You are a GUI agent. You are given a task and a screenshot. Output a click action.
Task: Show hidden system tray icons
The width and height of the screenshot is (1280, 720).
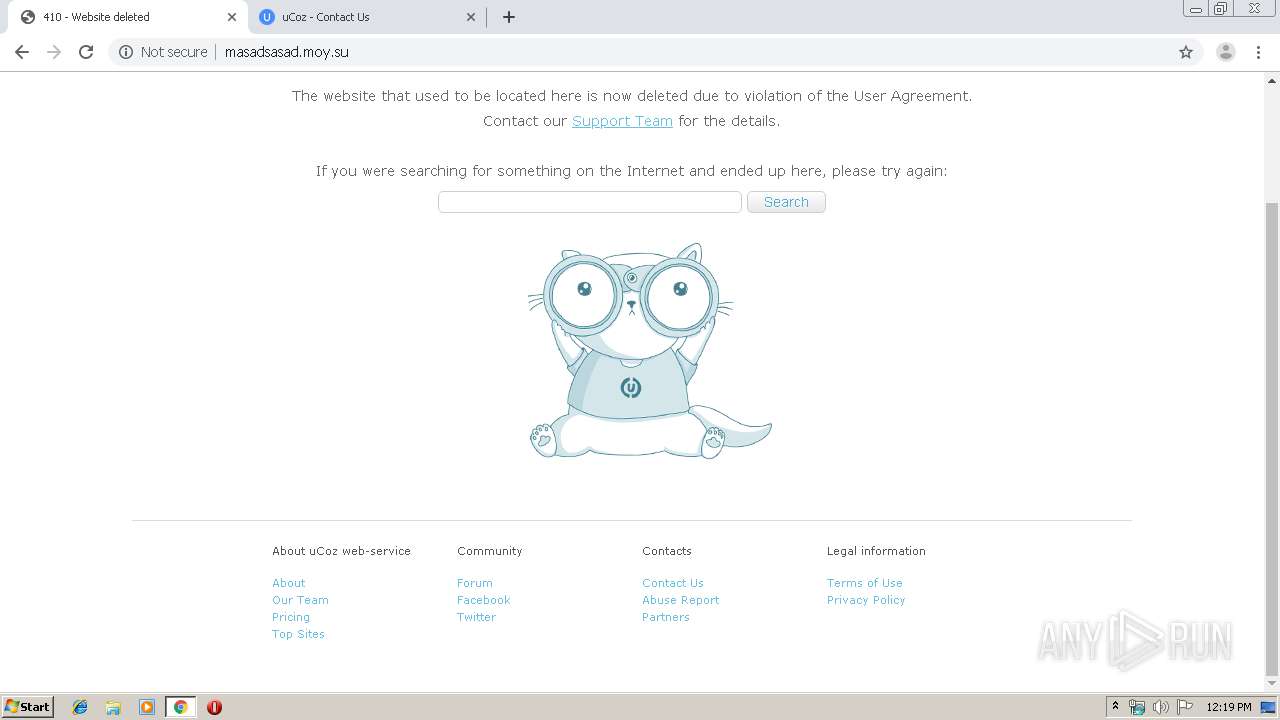tap(1115, 707)
